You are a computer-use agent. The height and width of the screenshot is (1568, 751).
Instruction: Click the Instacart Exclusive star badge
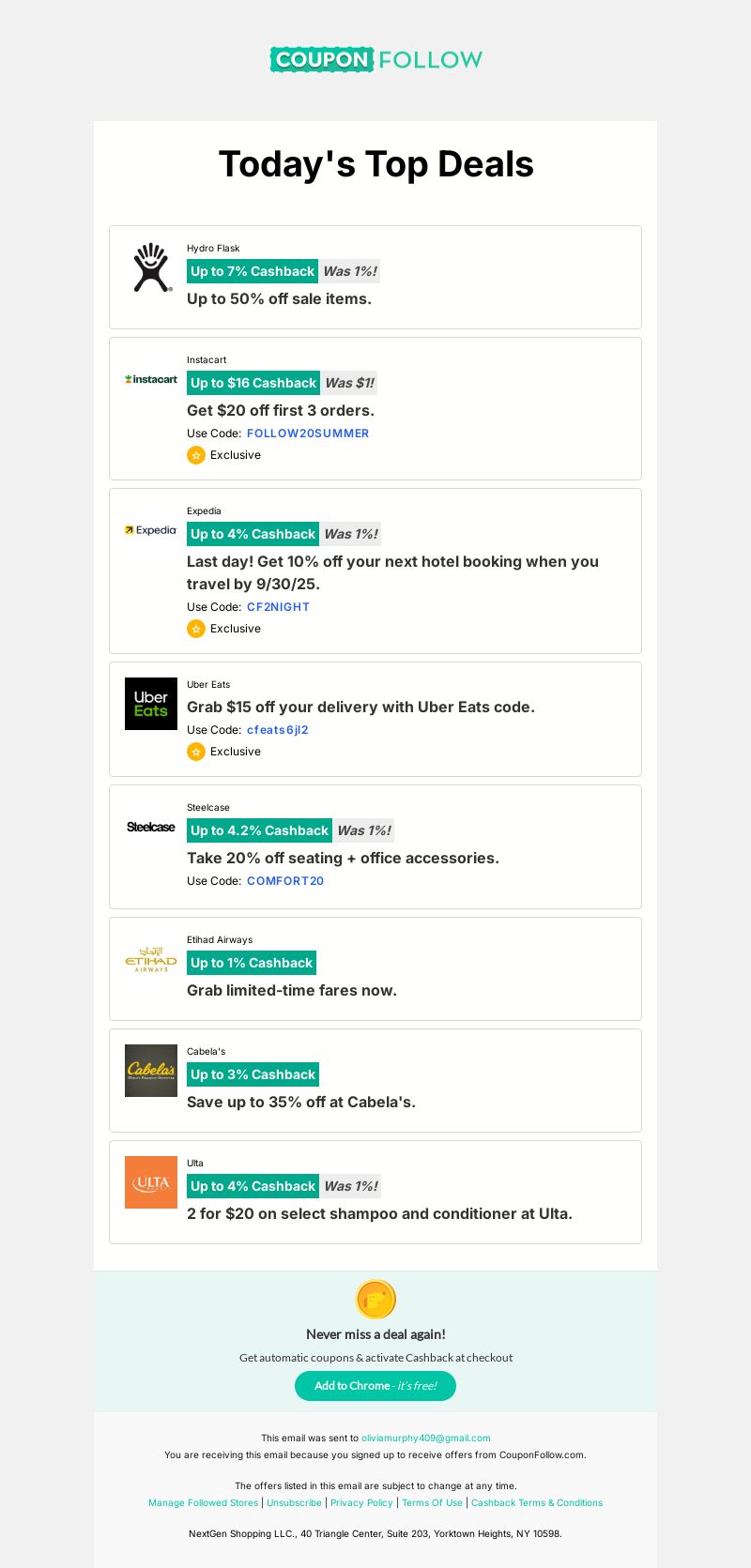pyautogui.click(x=196, y=455)
